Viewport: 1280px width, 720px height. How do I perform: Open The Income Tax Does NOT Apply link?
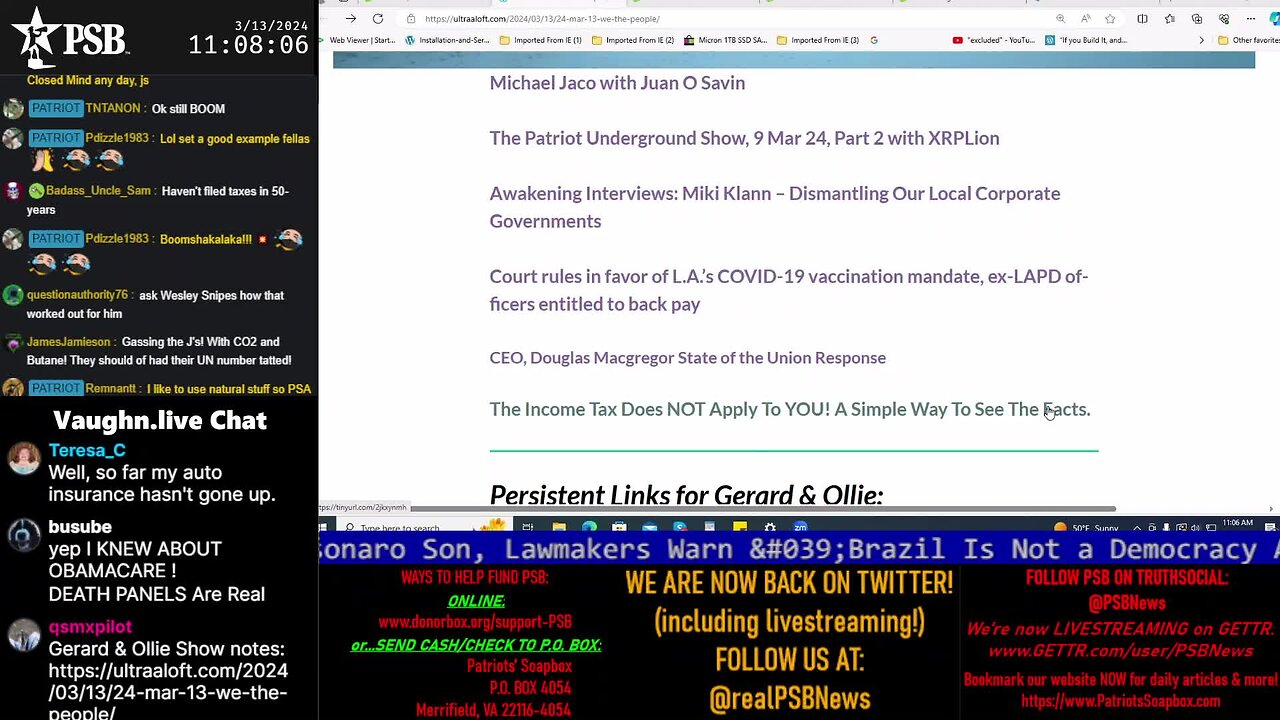click(789, 409)
